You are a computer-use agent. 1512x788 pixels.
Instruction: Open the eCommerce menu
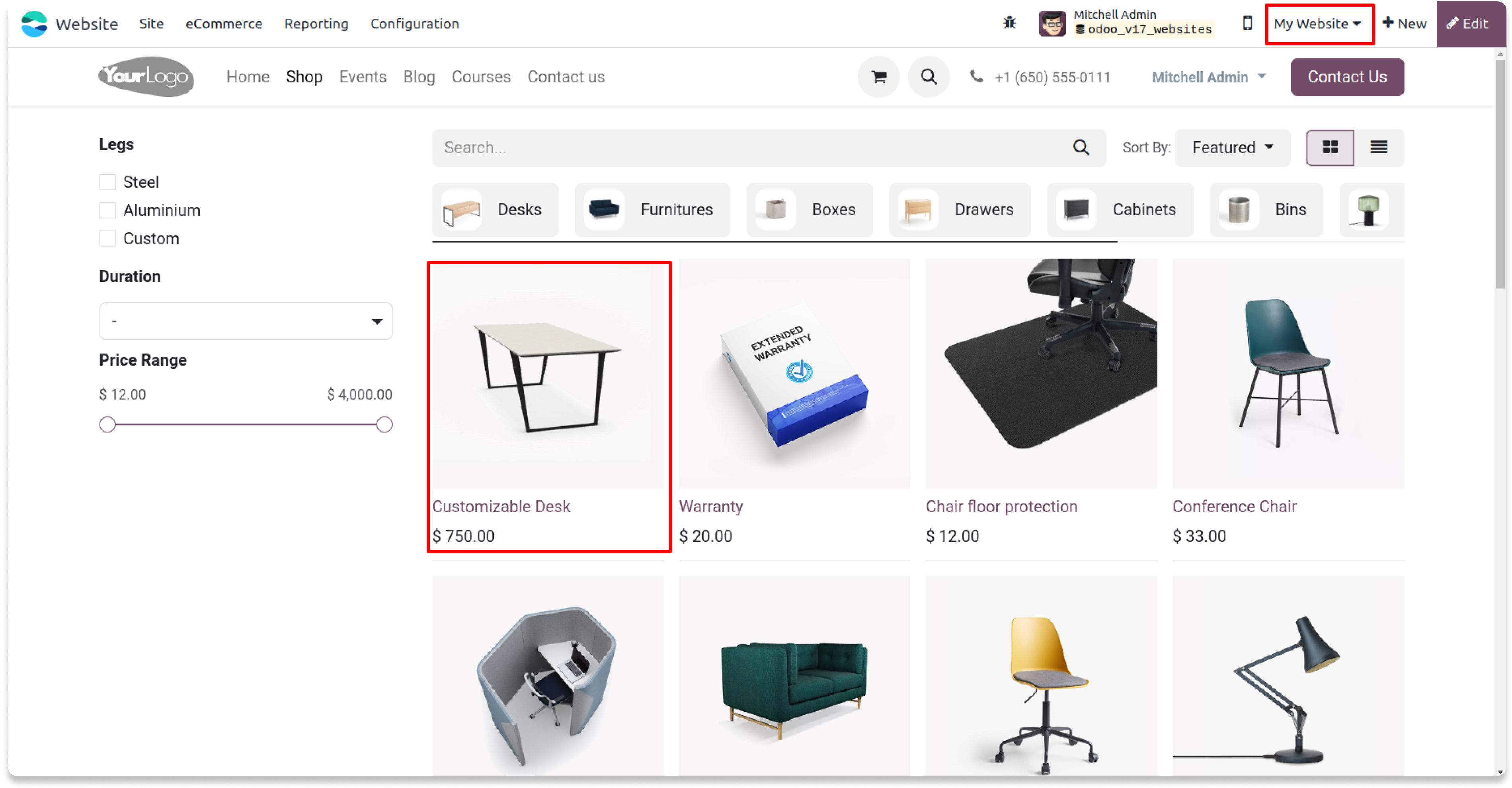tap(224, 23)
